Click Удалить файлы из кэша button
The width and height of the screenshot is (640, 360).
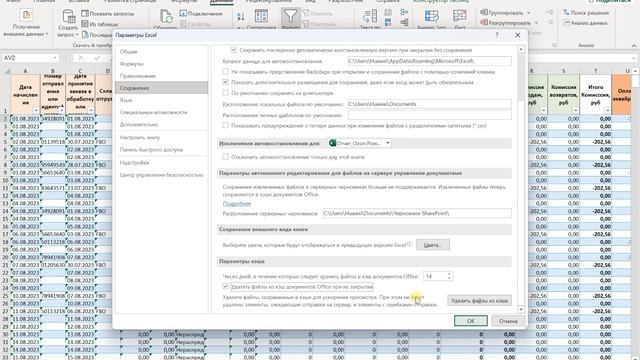click(479, 301)
